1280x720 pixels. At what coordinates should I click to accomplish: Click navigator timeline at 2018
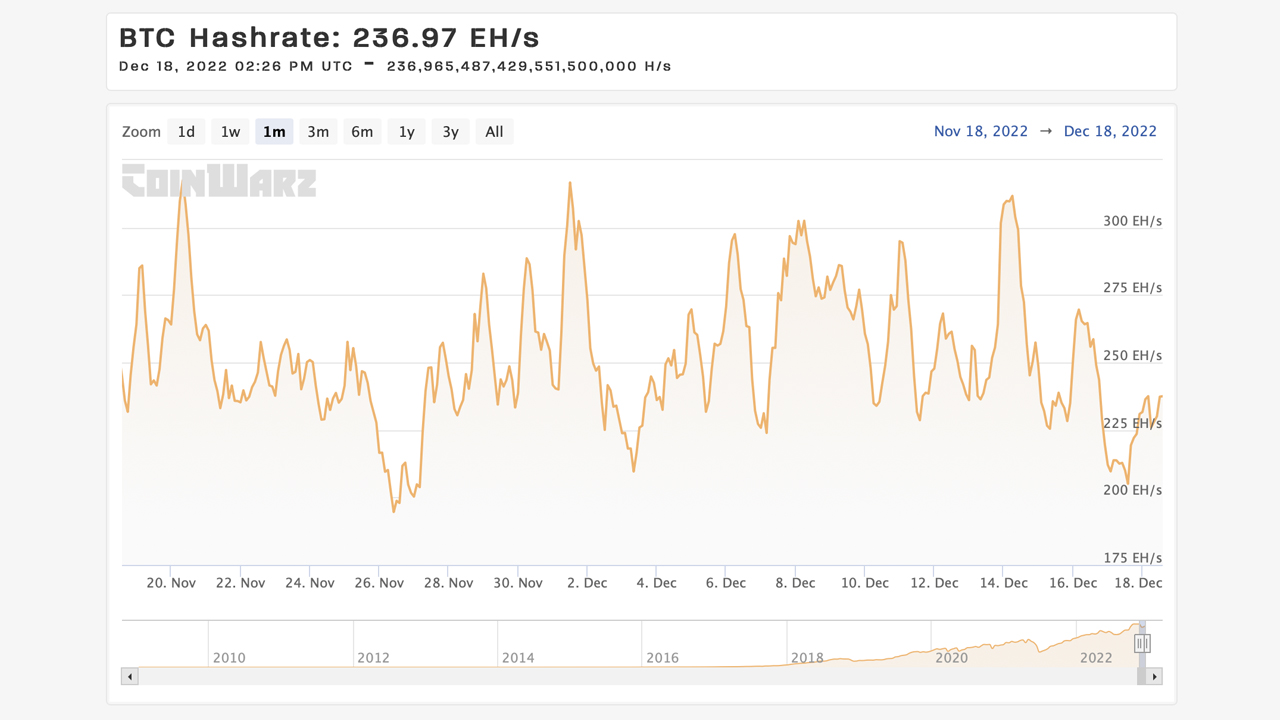[x=807, y=658]
